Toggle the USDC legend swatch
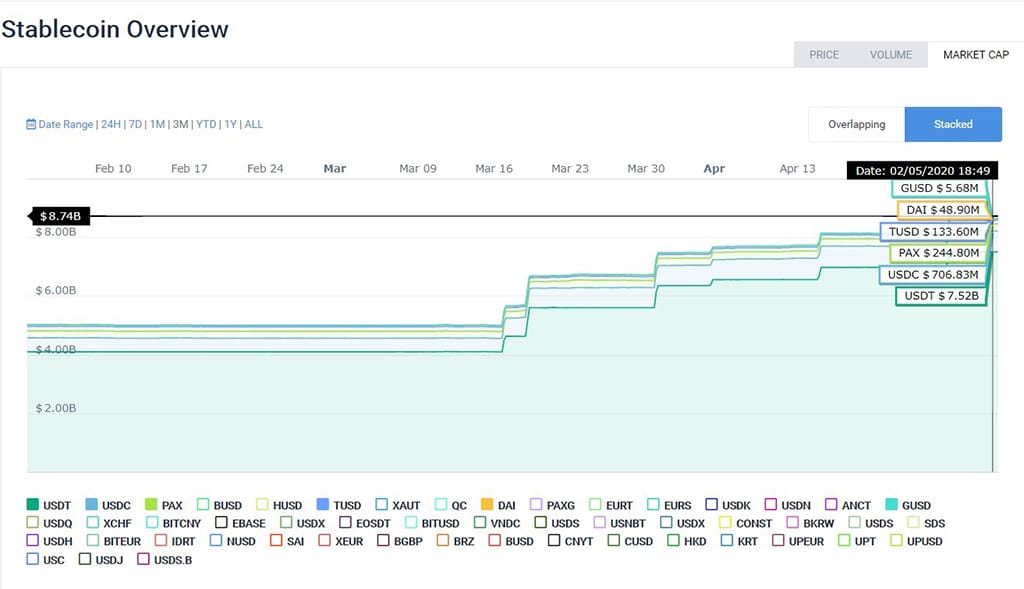The width and height of the screenshot is (1024, 589). pyautogui.click(x=91, y=505)
